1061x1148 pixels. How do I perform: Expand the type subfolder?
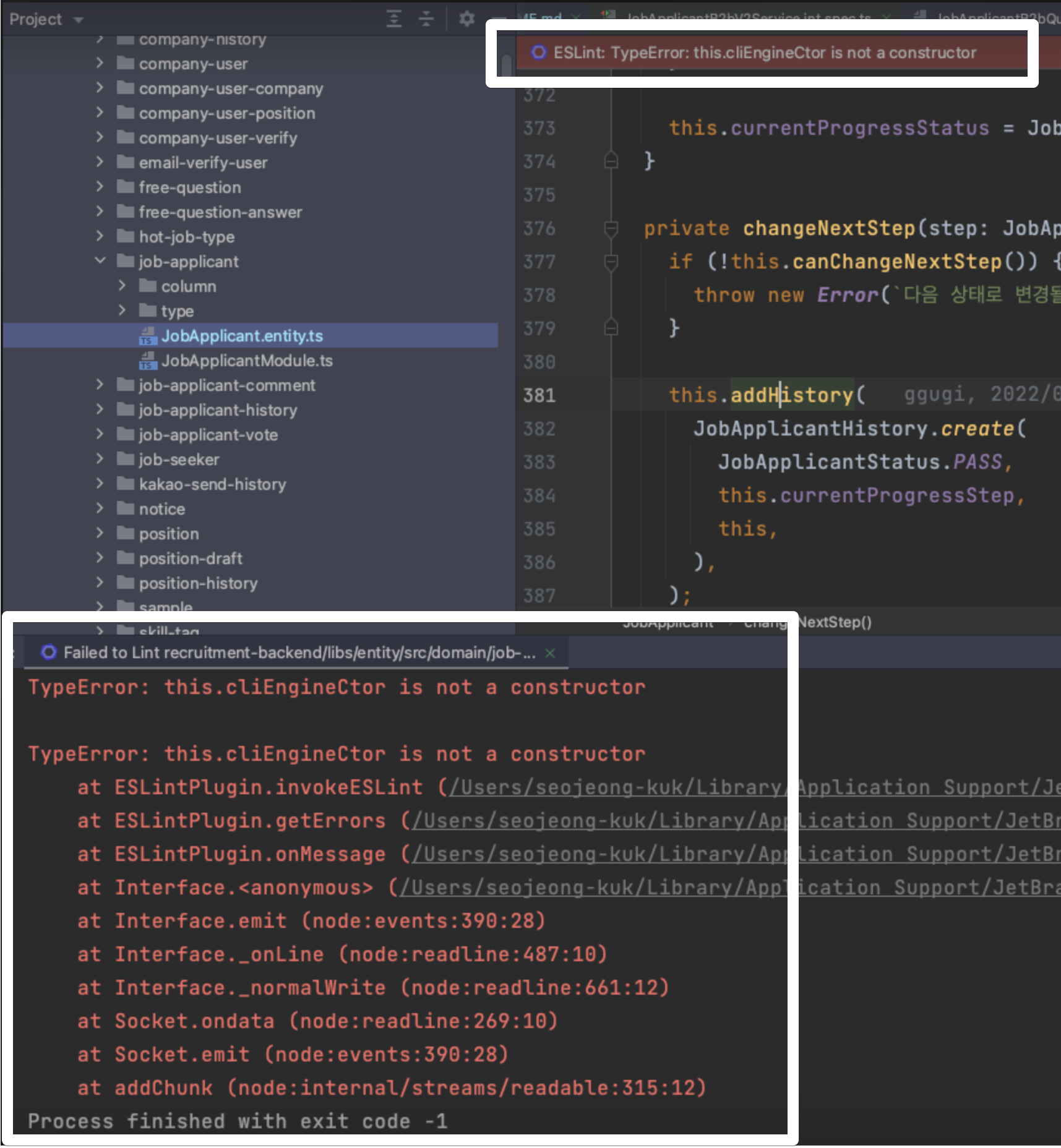(x=122, y=311)
